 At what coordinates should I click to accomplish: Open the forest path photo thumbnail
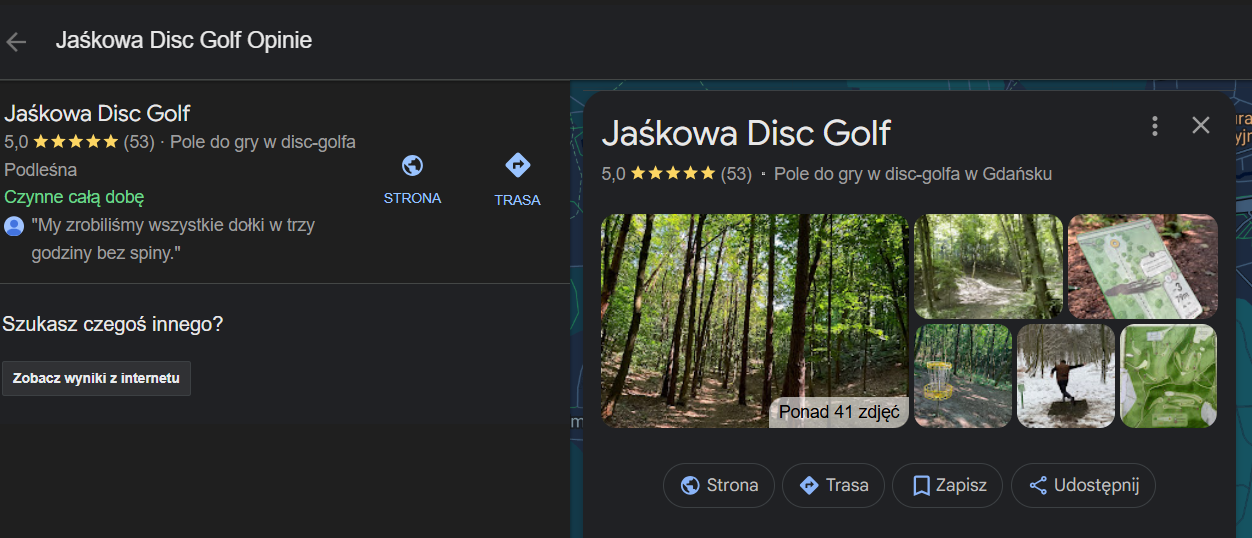(x=988, y=266)
